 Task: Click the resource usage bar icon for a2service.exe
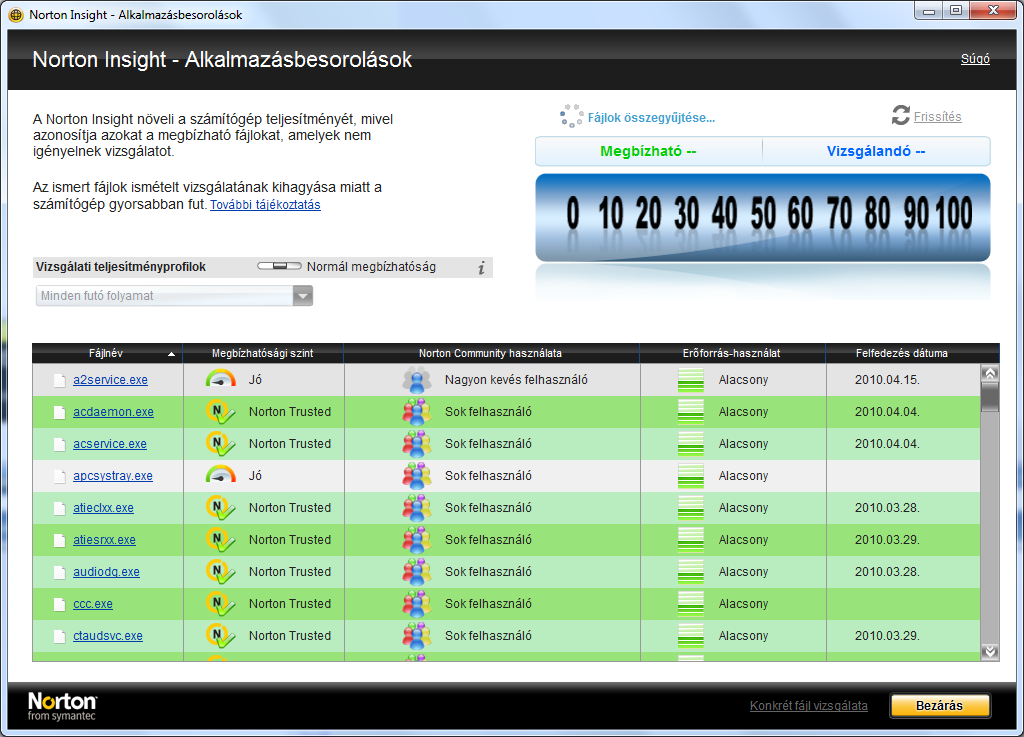(x=691, y=380)
